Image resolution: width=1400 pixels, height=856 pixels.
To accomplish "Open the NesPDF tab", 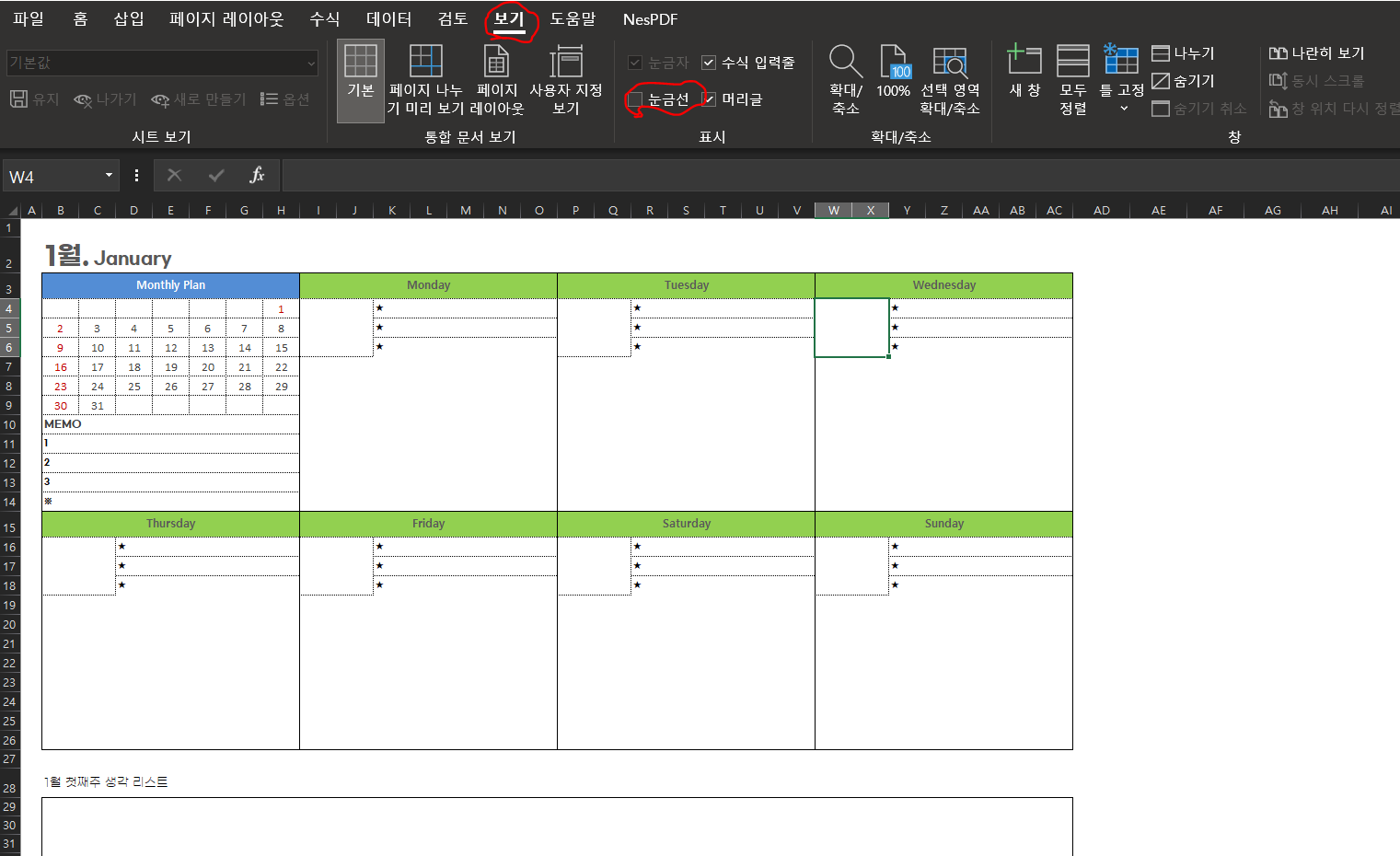I will click(650, 18).
